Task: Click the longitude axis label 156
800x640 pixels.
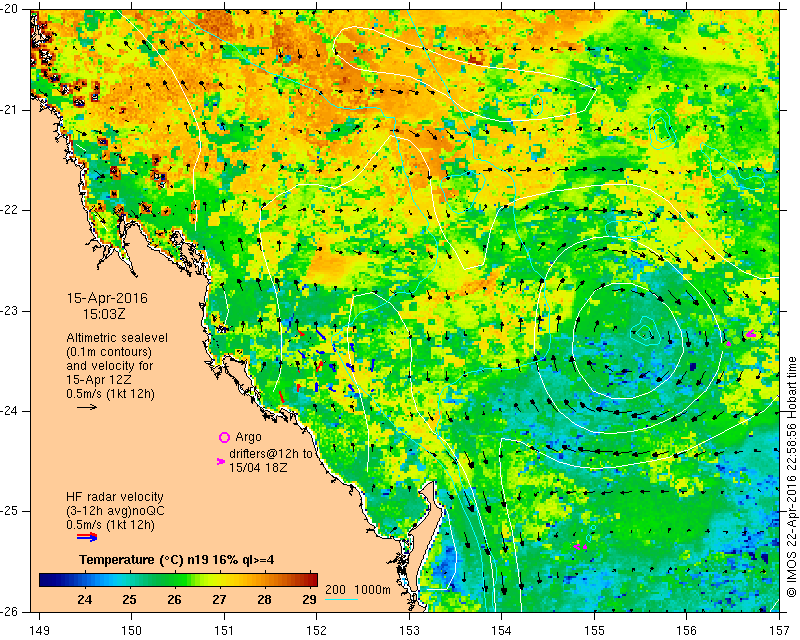Action: point(687,630)
